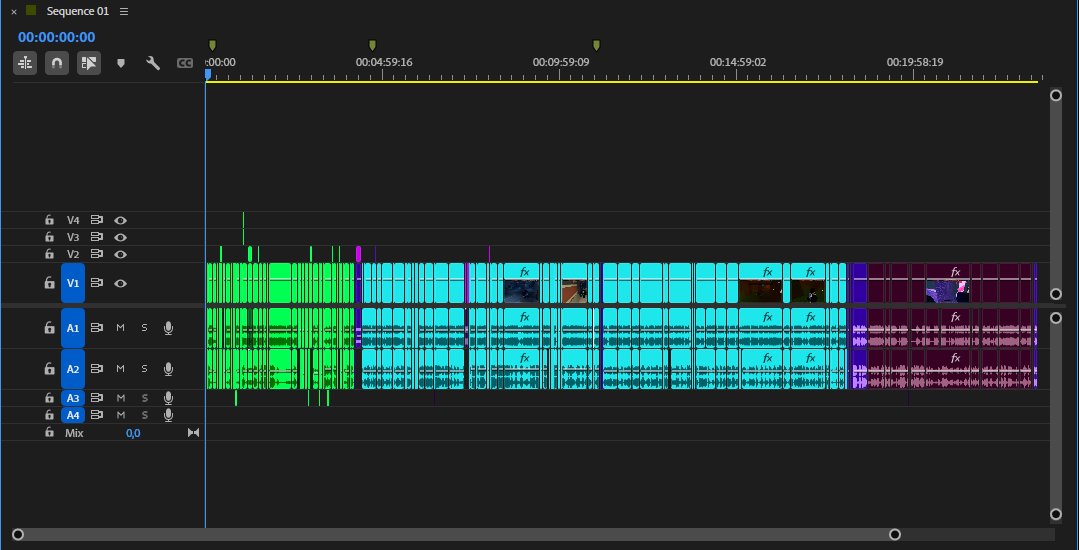Toggle lock on track V1

(49, 283)
